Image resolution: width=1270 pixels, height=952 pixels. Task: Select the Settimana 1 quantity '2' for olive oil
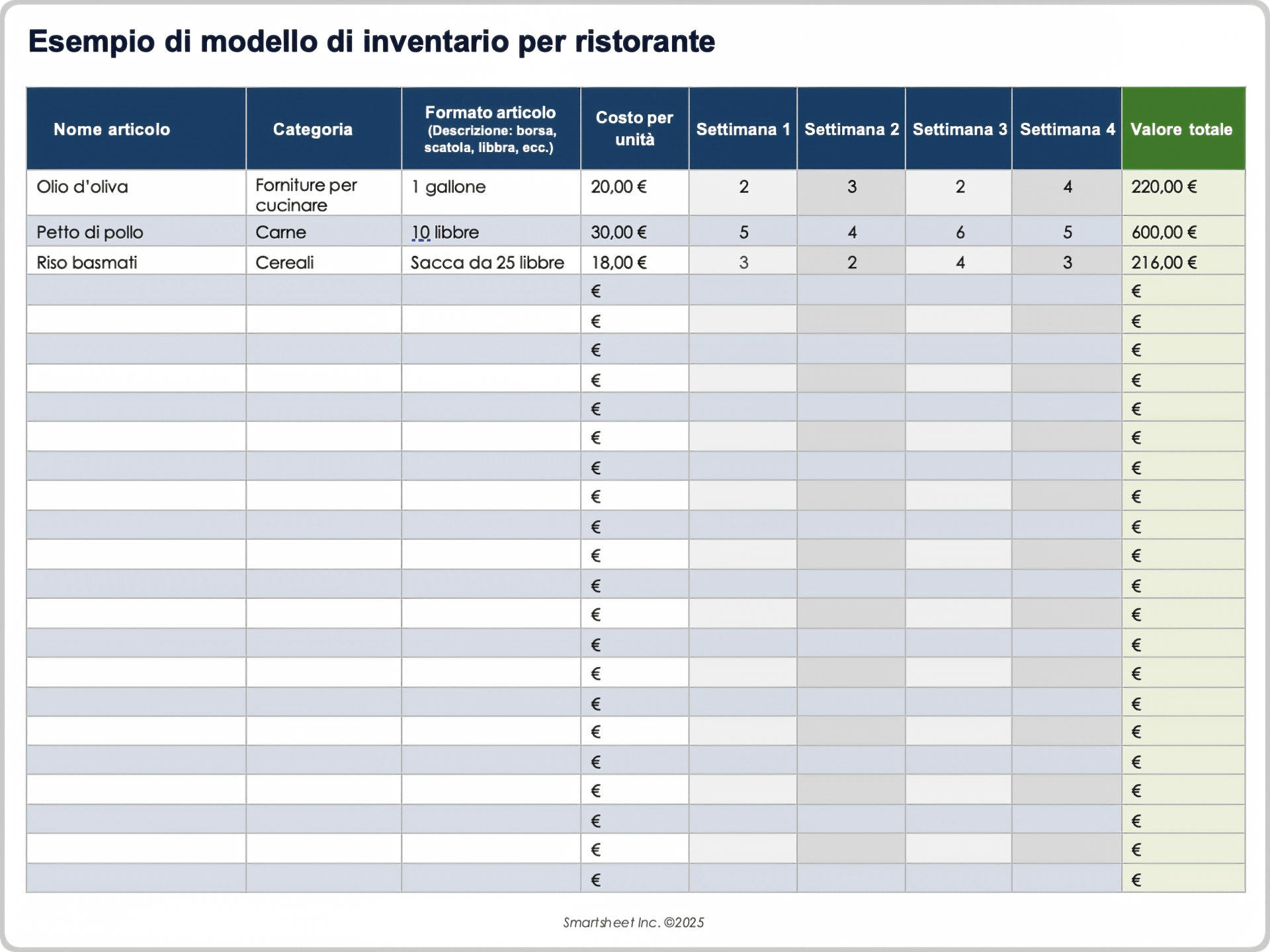743,187
